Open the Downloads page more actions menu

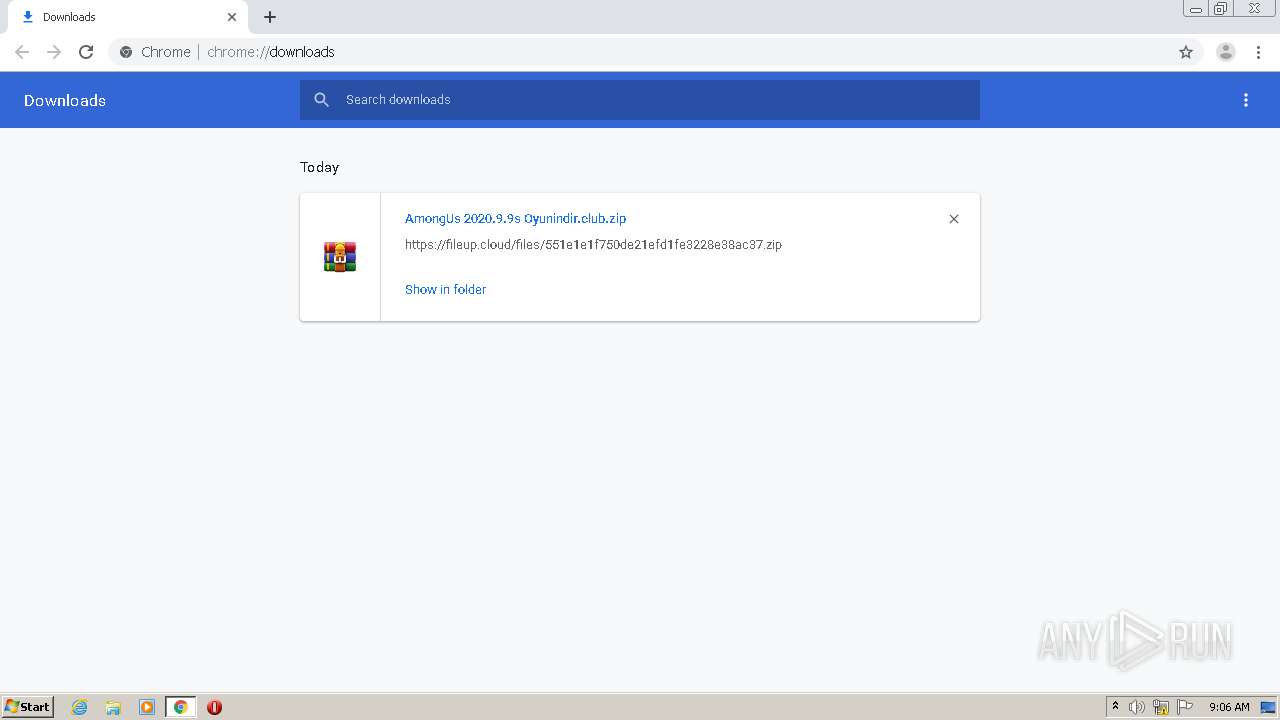click(1246, 100)
